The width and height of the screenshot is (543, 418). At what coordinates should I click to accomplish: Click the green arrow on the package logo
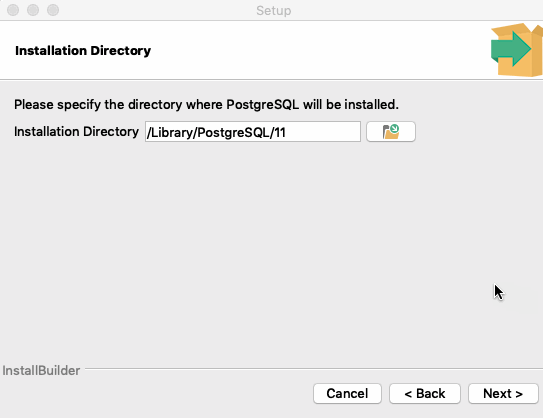tap(510, 49)
